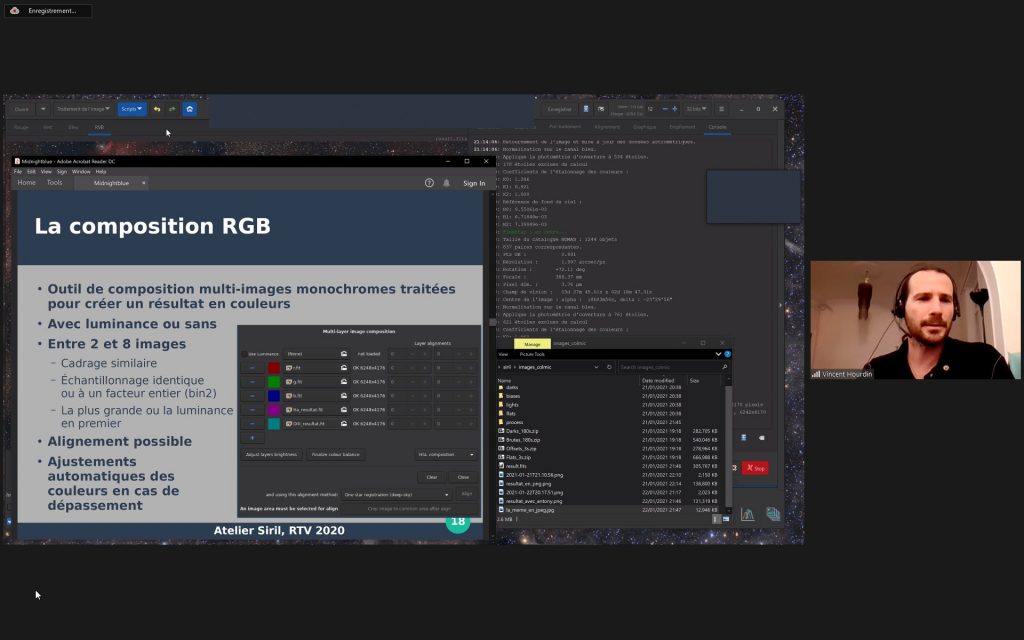Image resolution: width=1024 pixels, height=640 pixels.
Task: Open Picture Tools in File Explorer ribbon
Action: point(532,355)
